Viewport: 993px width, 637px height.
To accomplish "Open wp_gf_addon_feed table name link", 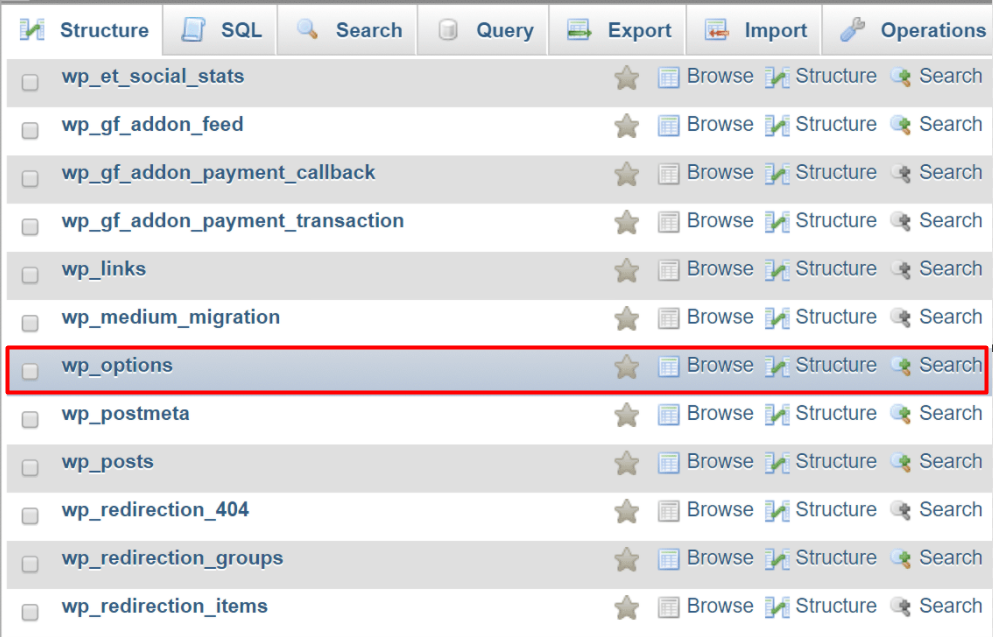I will click(153, 125).
